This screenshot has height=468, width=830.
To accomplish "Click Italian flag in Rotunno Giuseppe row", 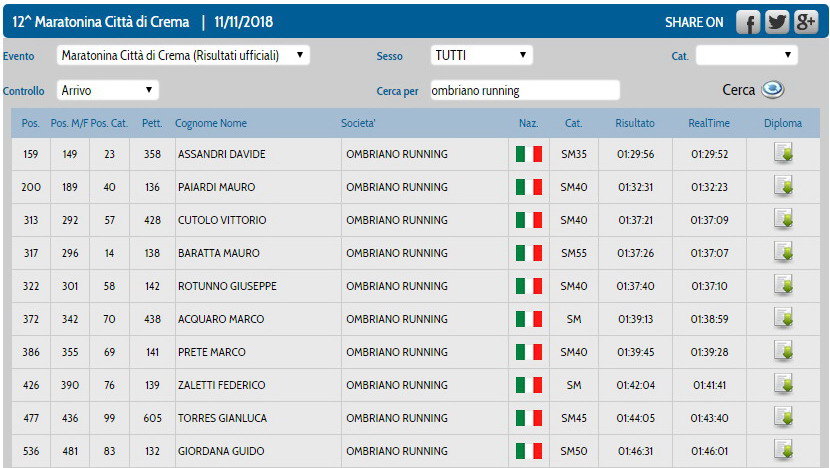I will (x=529, y=286).
